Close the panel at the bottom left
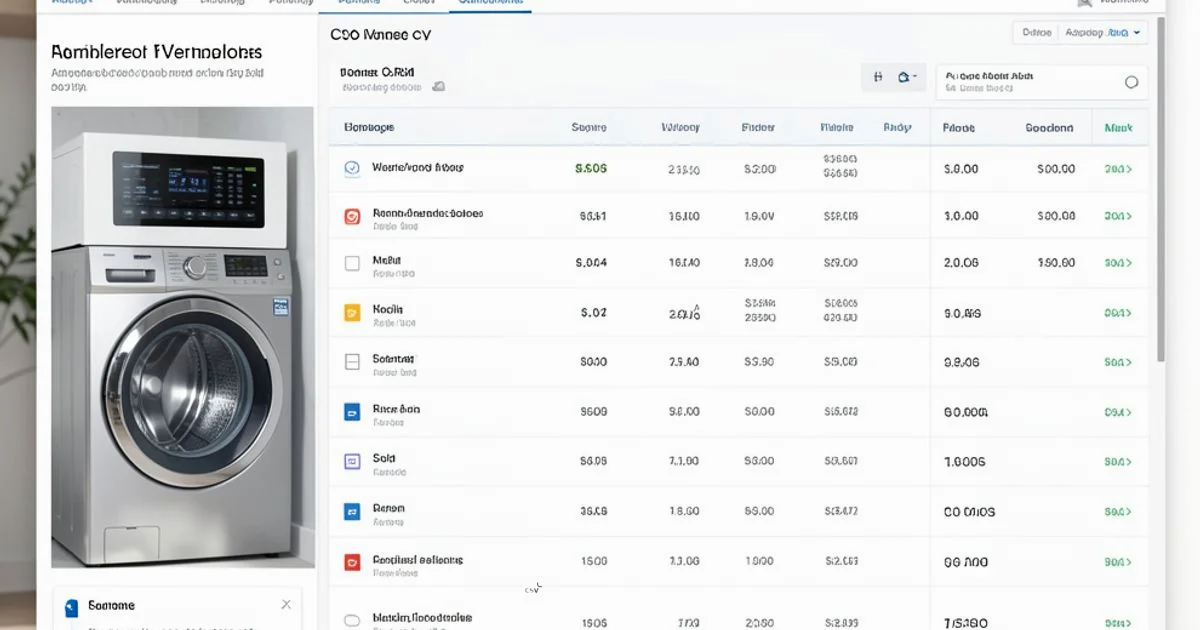Viewport: 1200px width, 630px height. click(286, 604)
